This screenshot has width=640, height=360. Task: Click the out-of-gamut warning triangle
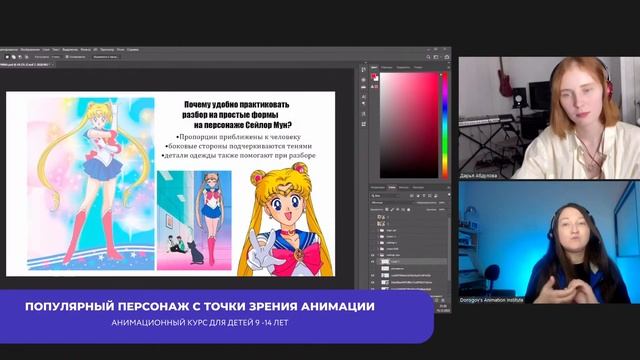[x=372, y=87]
